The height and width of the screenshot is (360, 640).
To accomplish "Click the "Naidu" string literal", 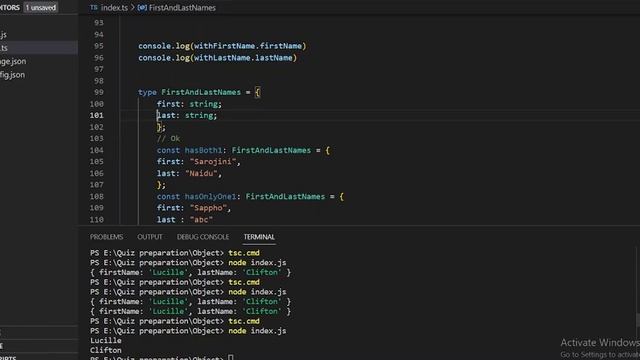I will [201, 173].
